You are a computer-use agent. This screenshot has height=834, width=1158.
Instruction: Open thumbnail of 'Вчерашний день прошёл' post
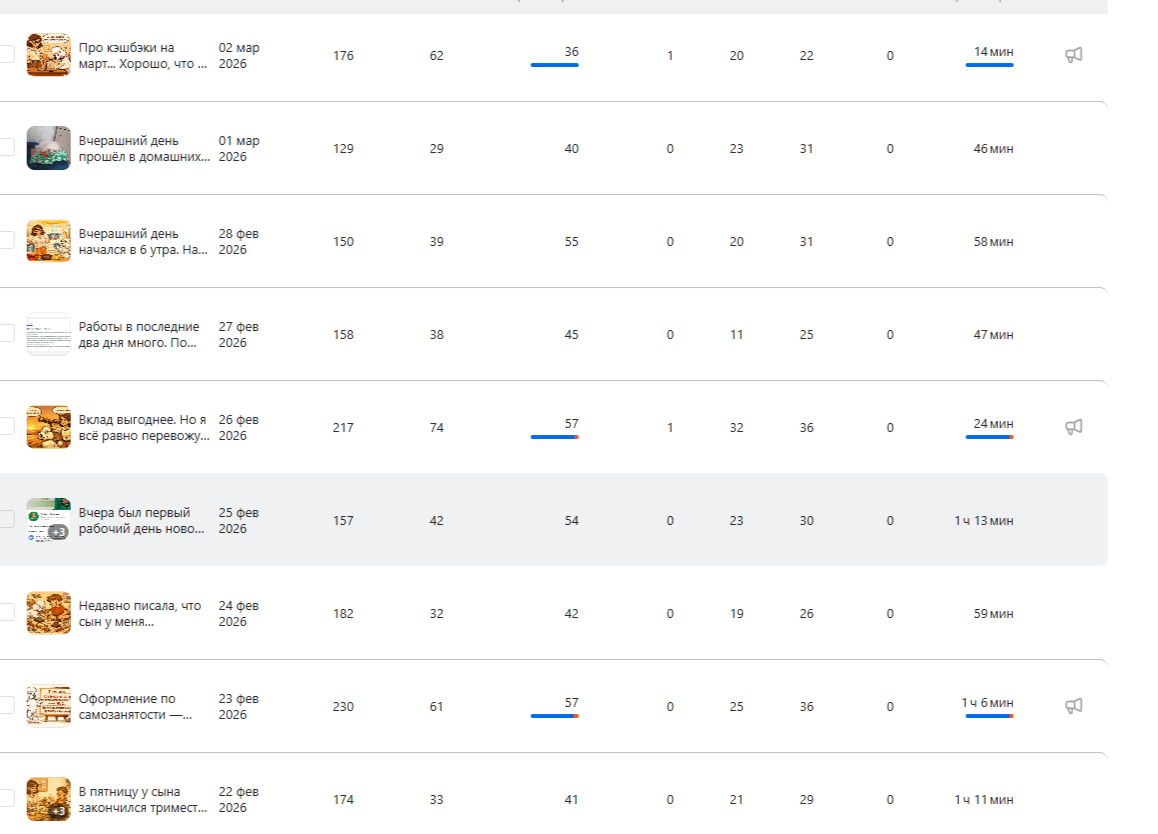[x=48, y=148]
